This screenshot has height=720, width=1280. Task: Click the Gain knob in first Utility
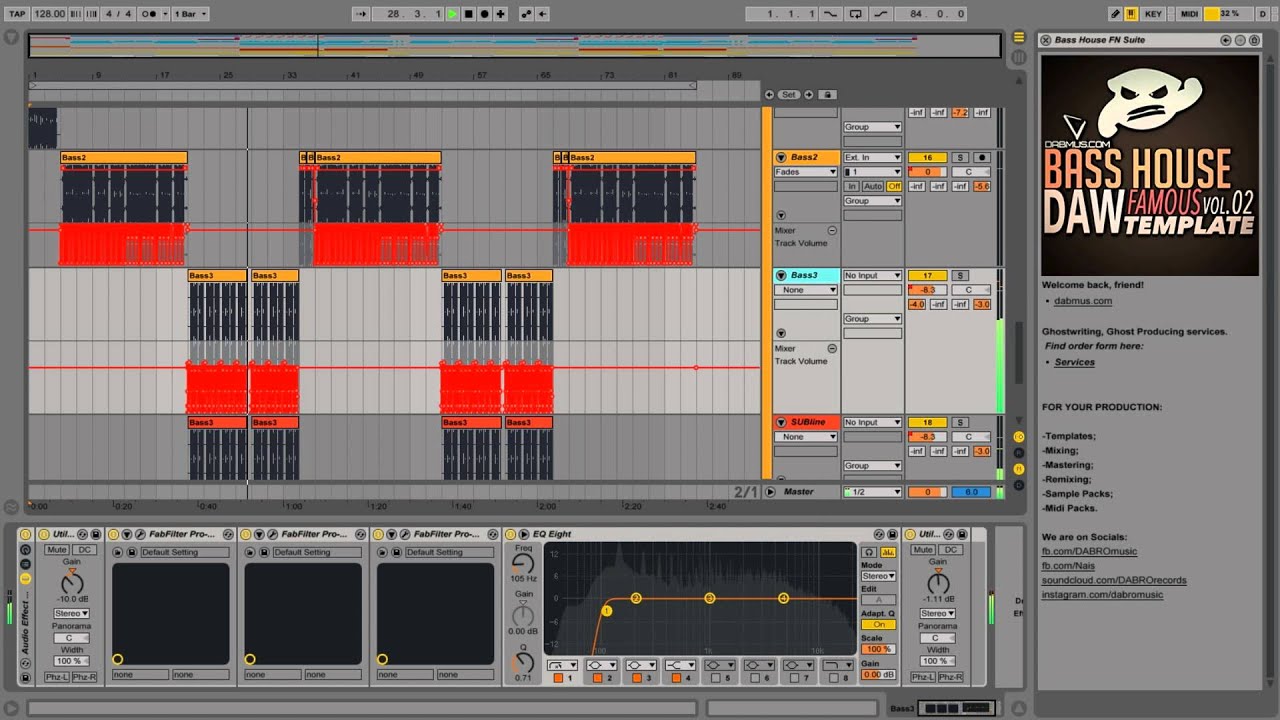pos(71,582)
